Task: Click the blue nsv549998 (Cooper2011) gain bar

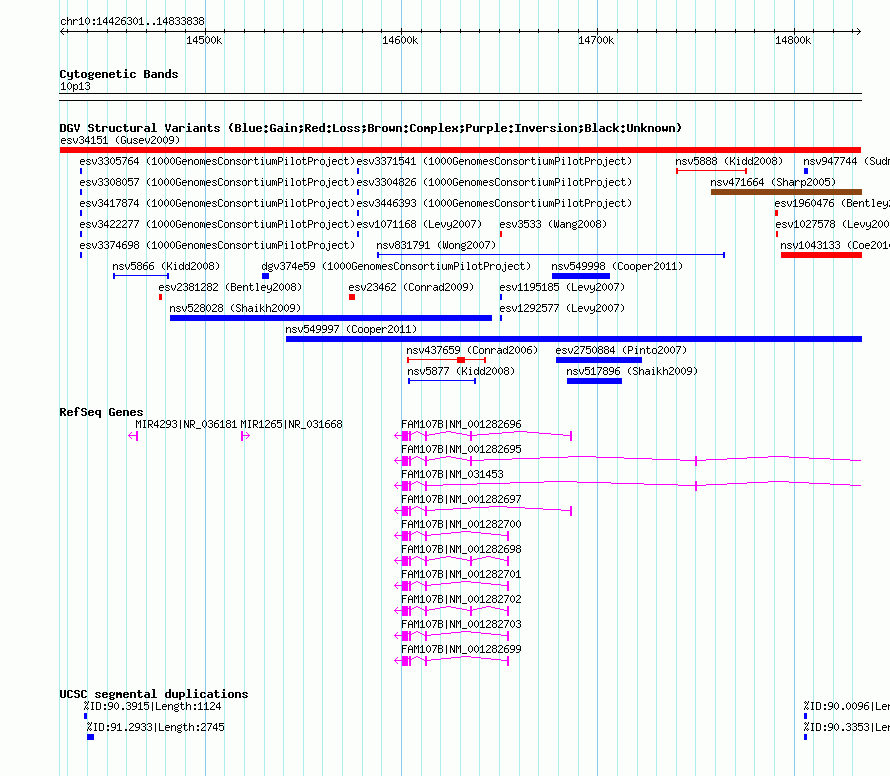Action: 581,276
